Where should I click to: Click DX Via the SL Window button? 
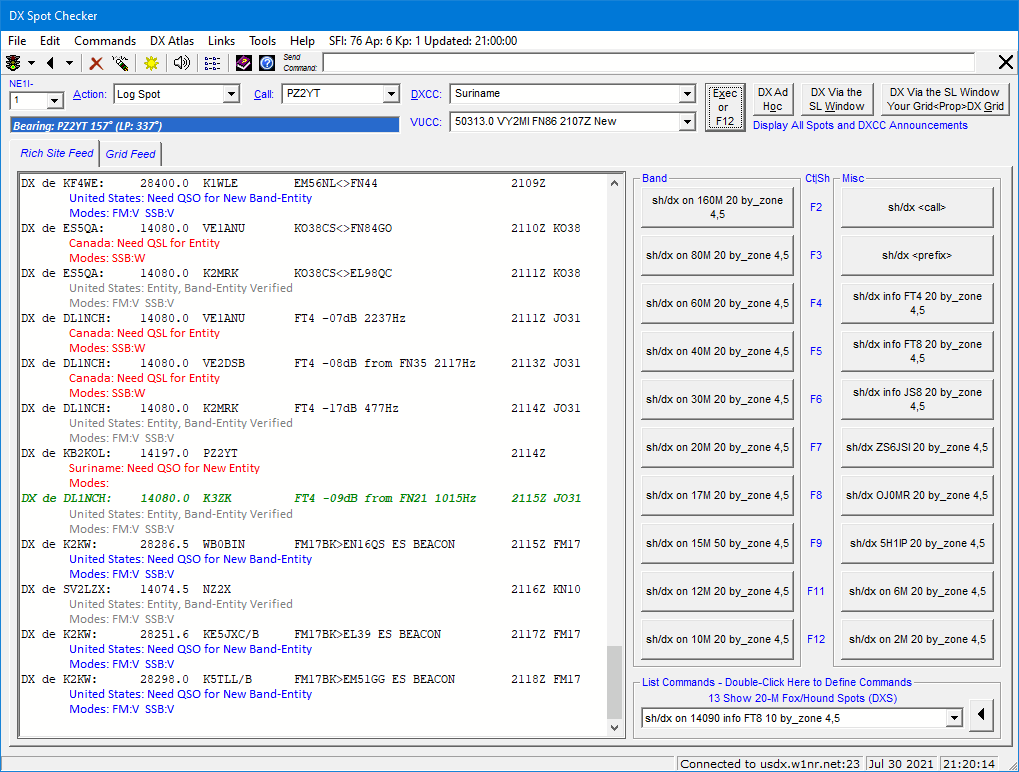836,99
